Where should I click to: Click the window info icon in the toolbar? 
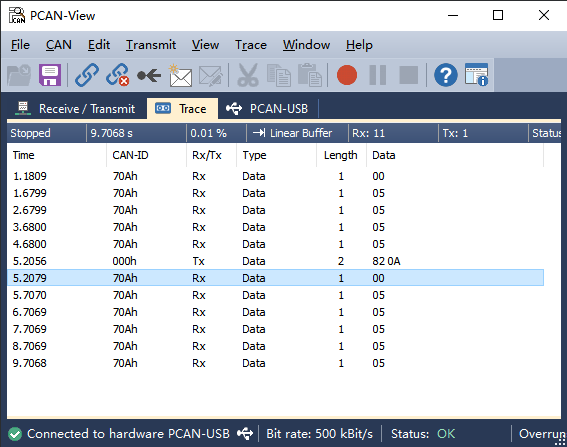pos(477,75)
